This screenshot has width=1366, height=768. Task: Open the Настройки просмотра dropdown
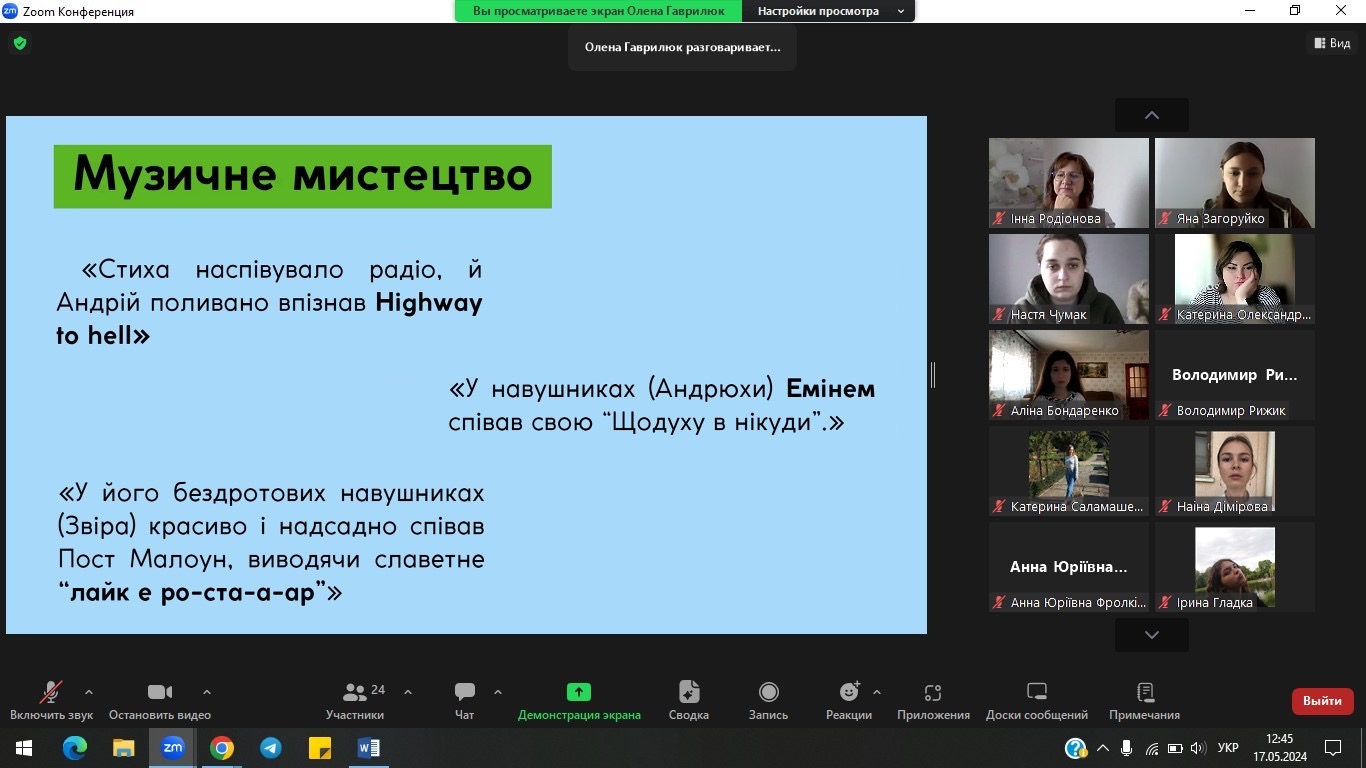(829, 11)
